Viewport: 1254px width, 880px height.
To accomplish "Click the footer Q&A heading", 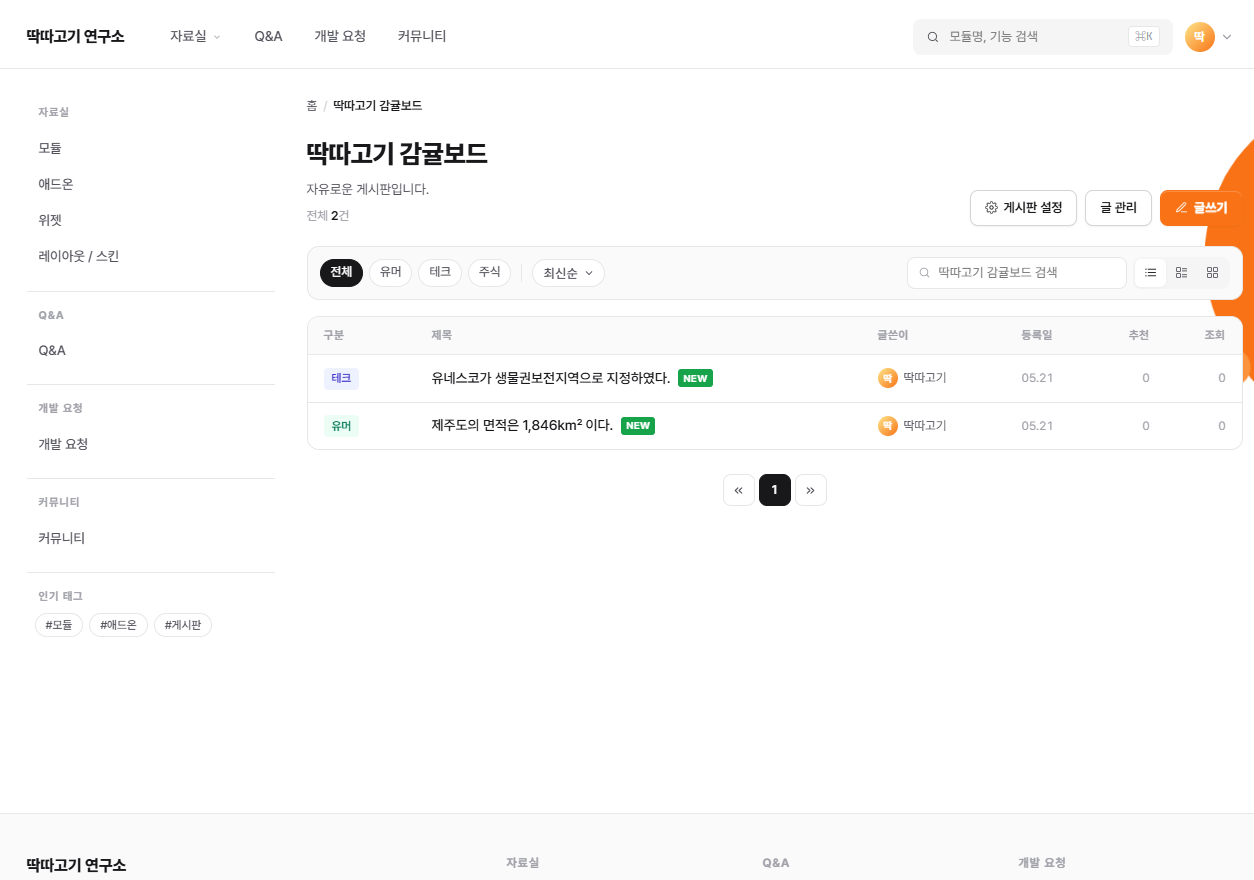I will (x=776, y=863).
